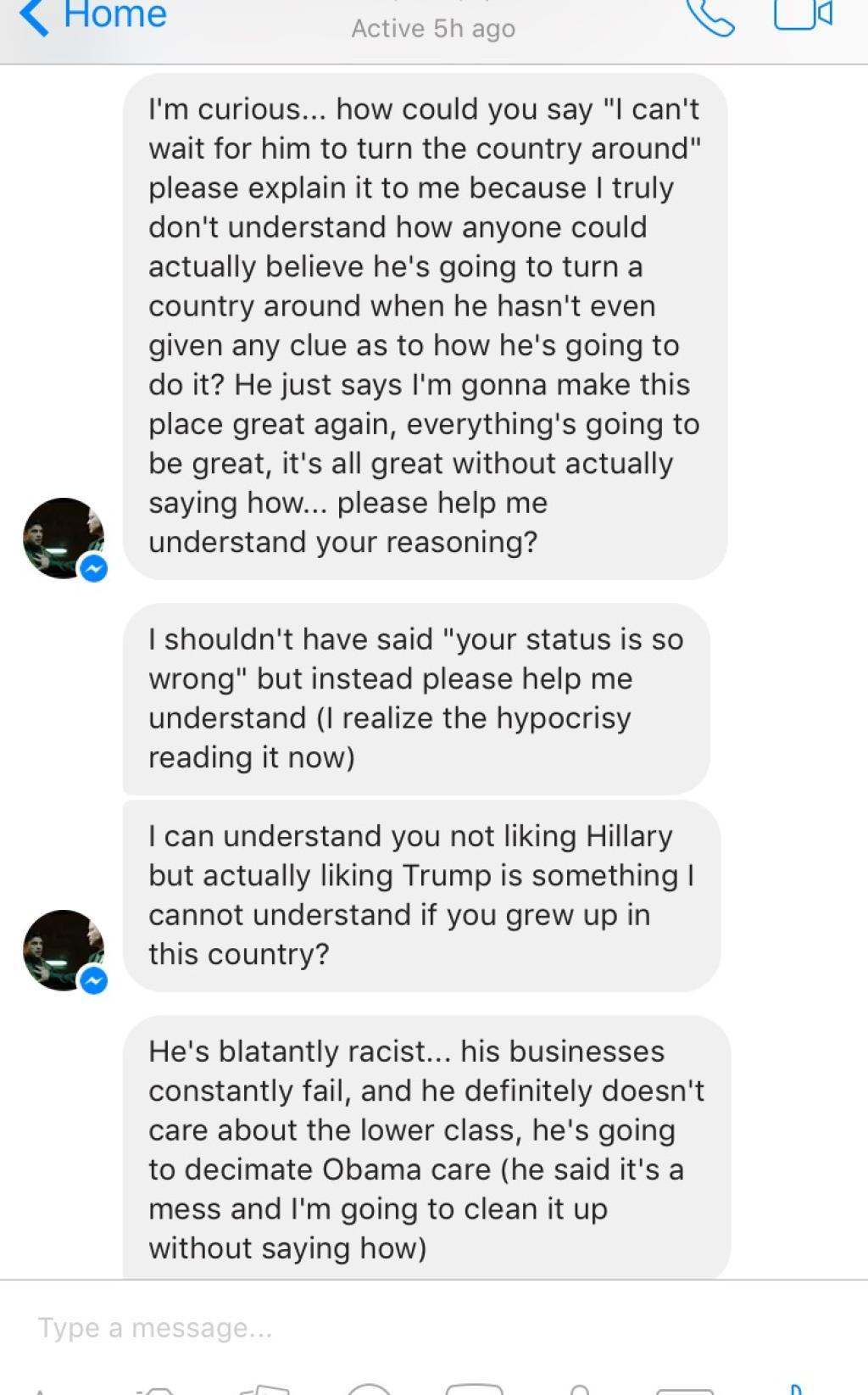Tap Messenger badge on upper avatar
868x1395 pixels.
(93, 568)
